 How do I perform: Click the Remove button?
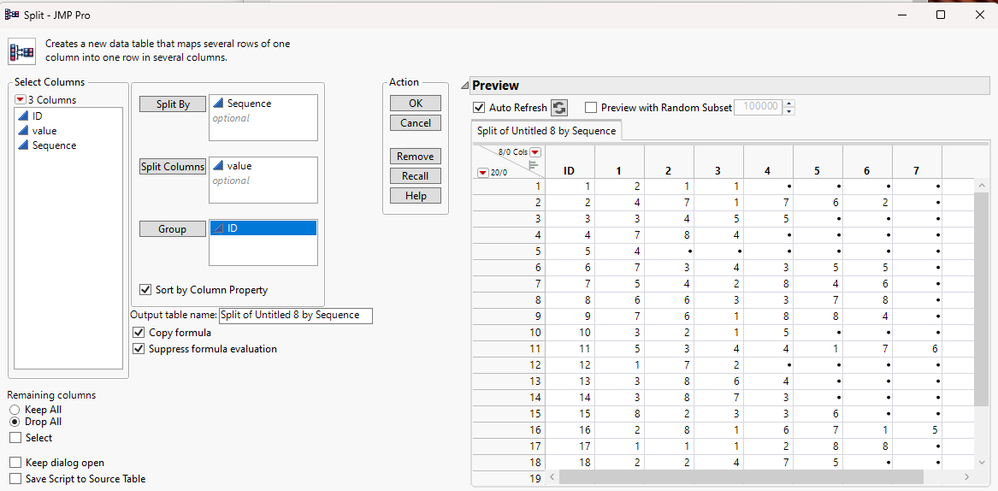click(x=416, y=156)
